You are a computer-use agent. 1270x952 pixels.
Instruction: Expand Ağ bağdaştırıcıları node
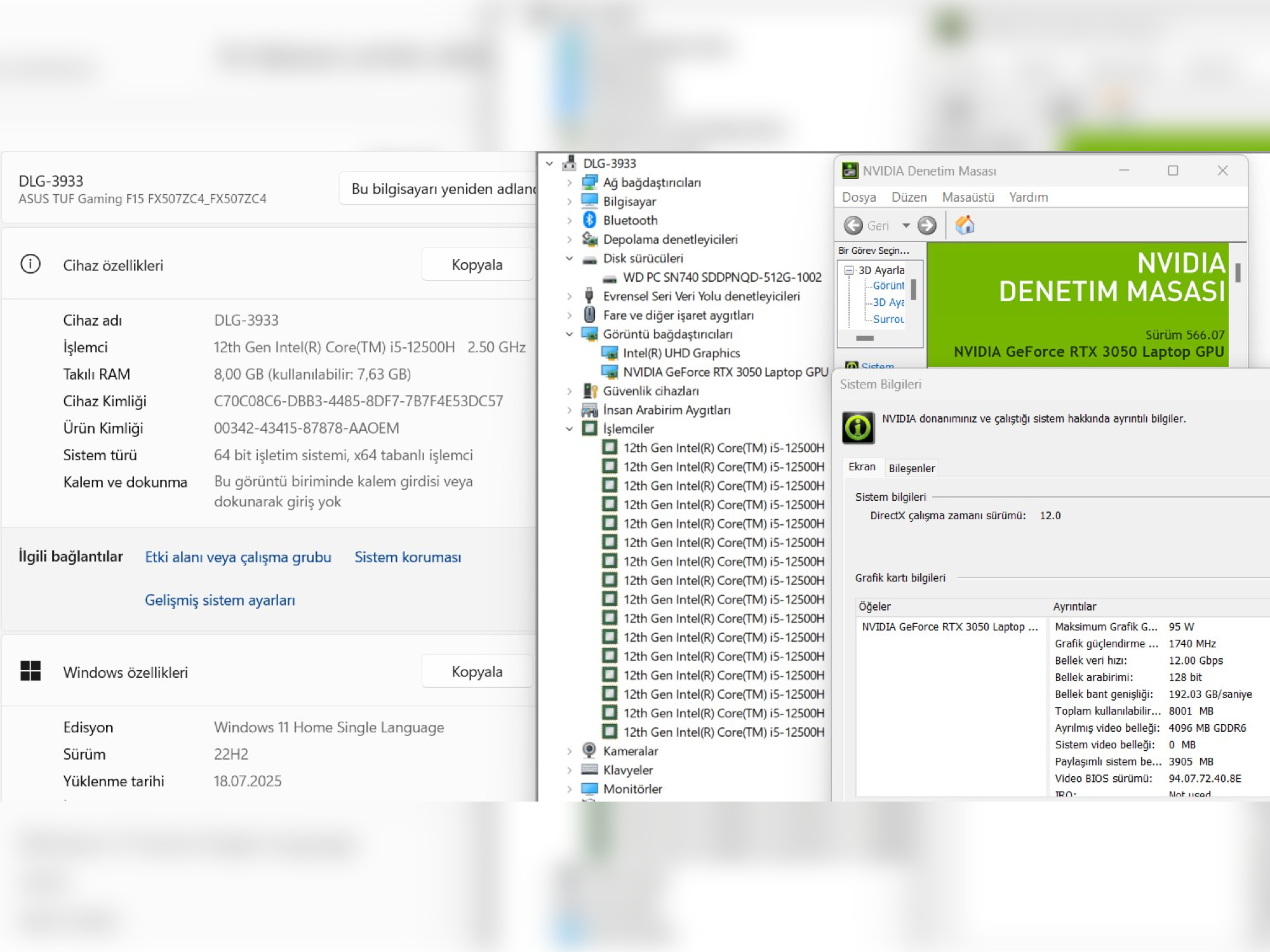[x=569, y=183]
